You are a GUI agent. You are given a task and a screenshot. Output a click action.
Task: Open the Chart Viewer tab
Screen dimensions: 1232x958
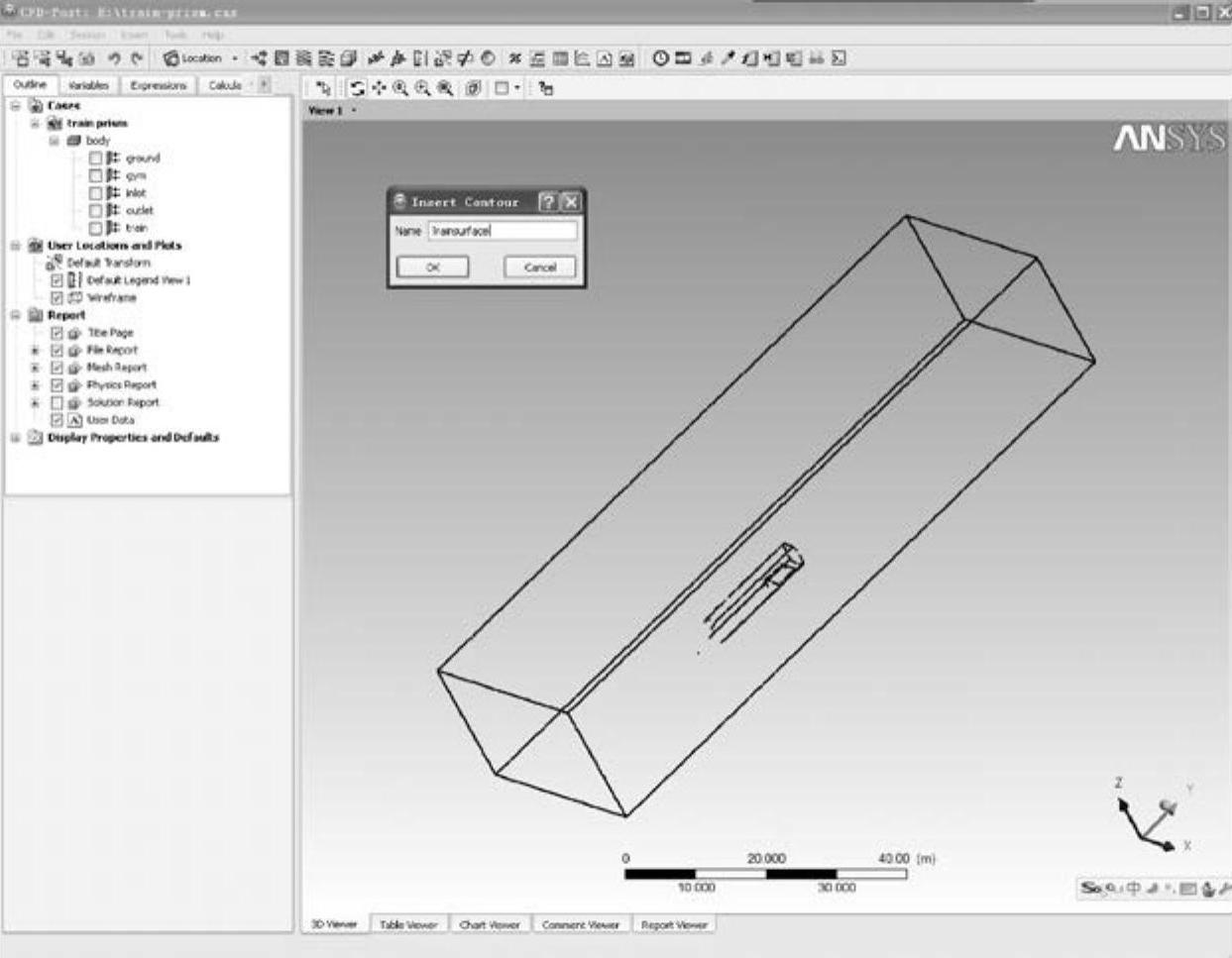tap(489, 924)
